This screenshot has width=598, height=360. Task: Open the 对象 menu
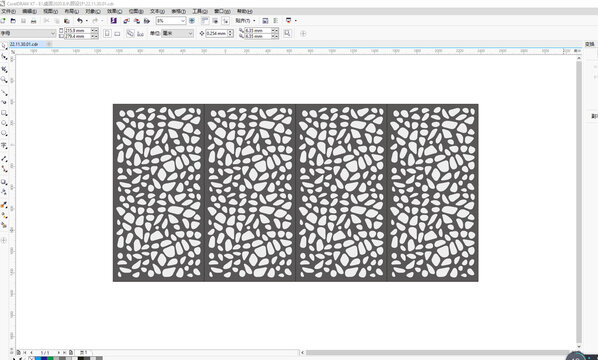pyautogui.click(x=93, y=11)
